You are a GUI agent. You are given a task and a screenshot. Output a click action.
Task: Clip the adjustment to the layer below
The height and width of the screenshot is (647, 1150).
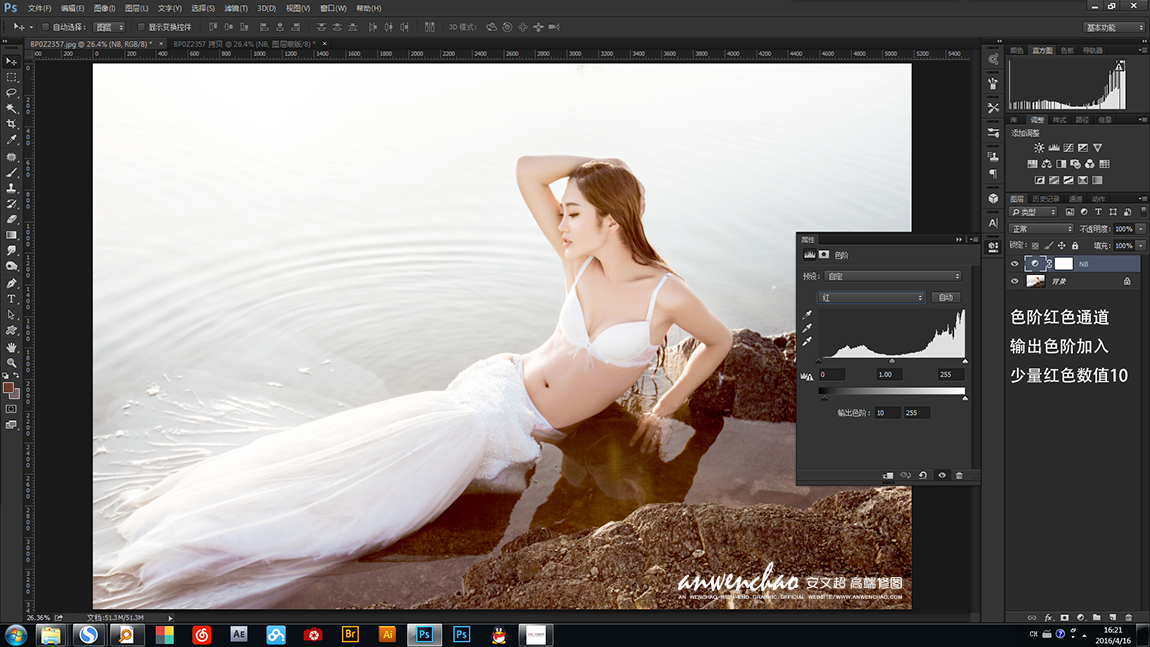887,475
